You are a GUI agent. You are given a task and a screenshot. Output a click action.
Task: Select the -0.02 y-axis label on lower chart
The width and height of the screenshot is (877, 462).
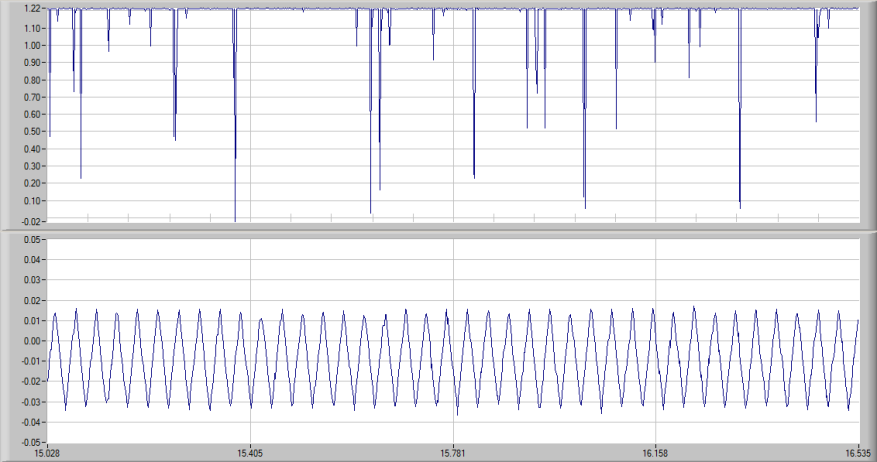click(32, 382)
